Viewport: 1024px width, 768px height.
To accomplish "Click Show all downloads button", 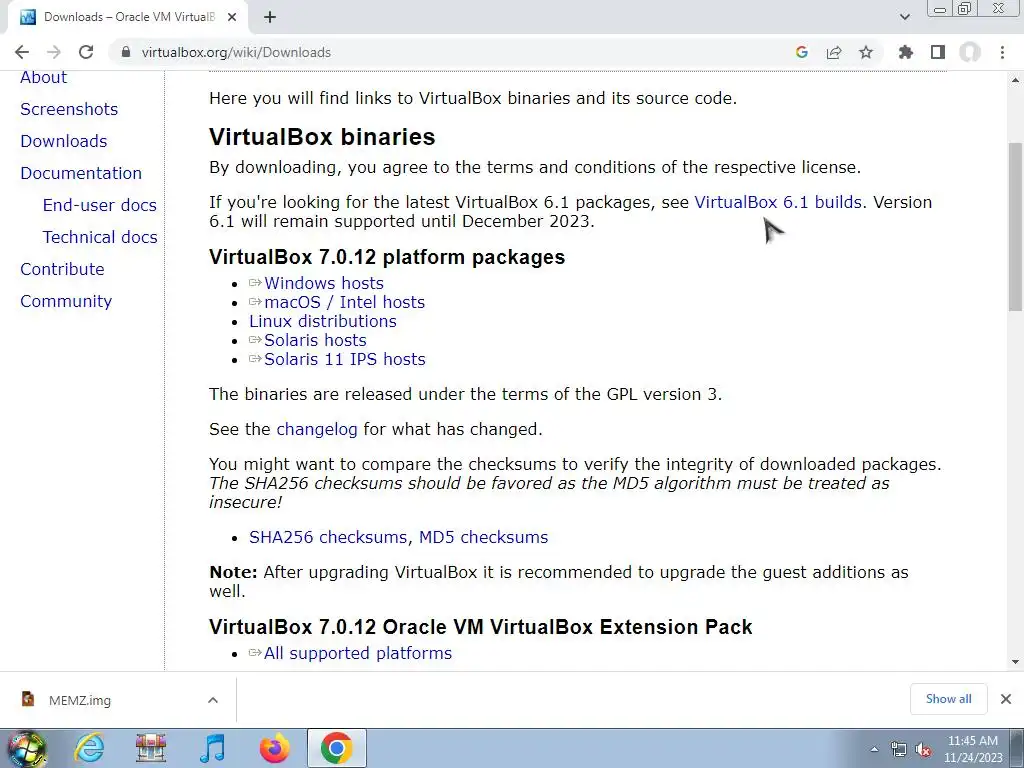I will coord(948,699).
